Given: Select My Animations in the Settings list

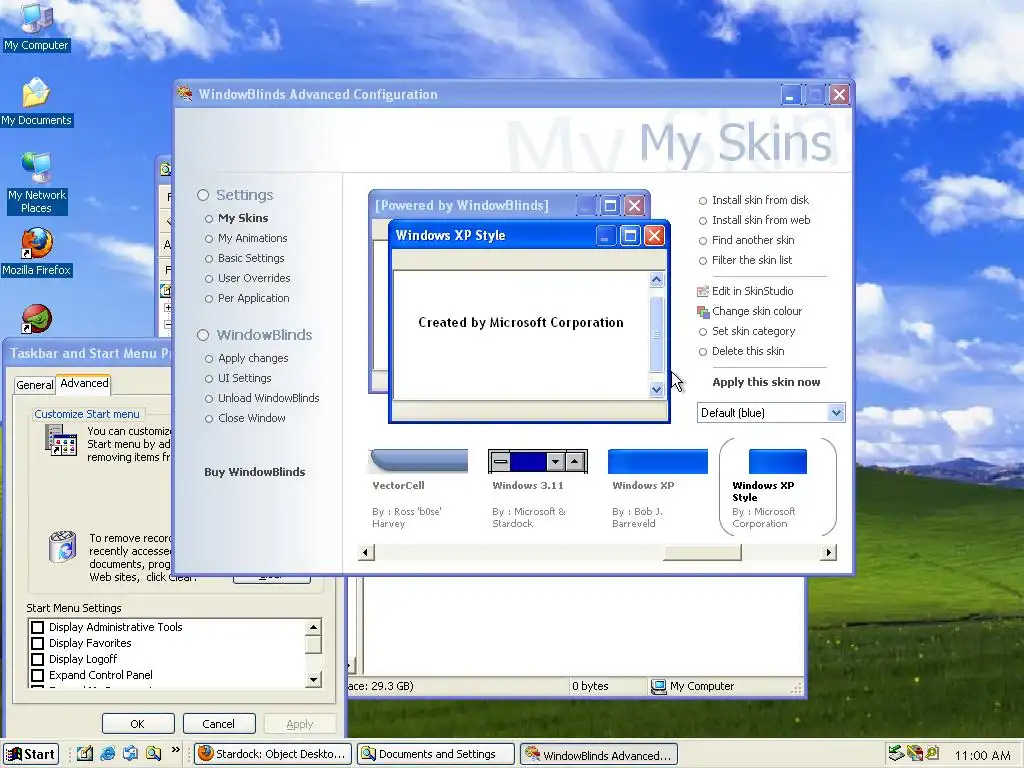Looking at the screenshot, I should tap(246, 238).
